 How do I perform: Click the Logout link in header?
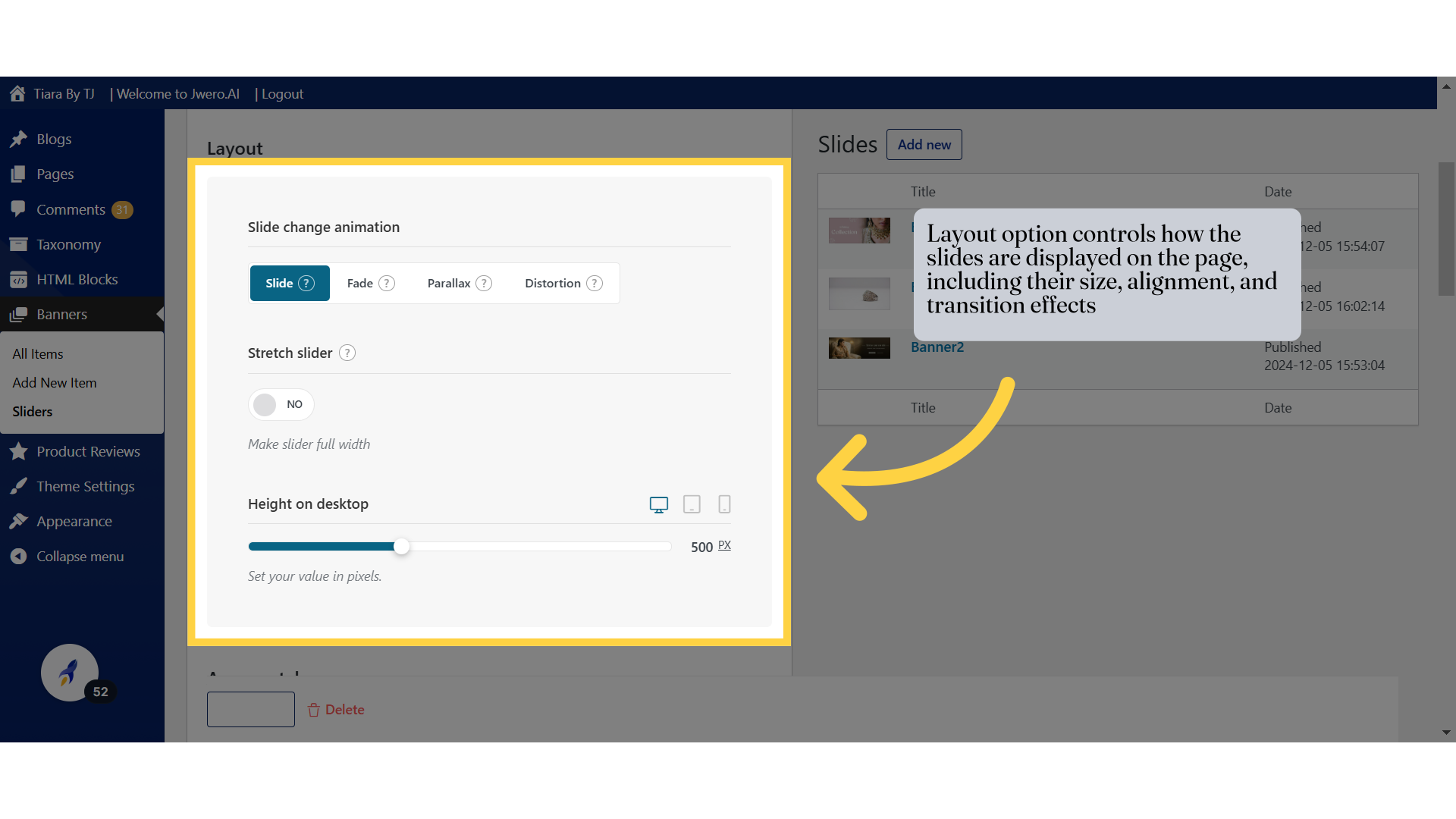283,93
